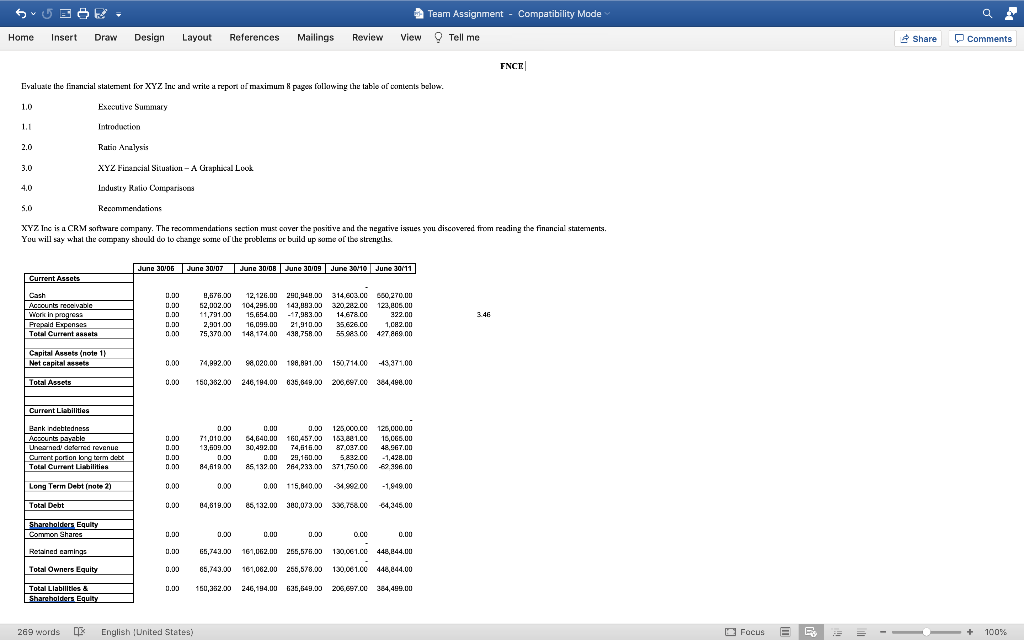This screenshot has width=1024, height=640.
Task: Open the Comments pane button
Action: 983,39
